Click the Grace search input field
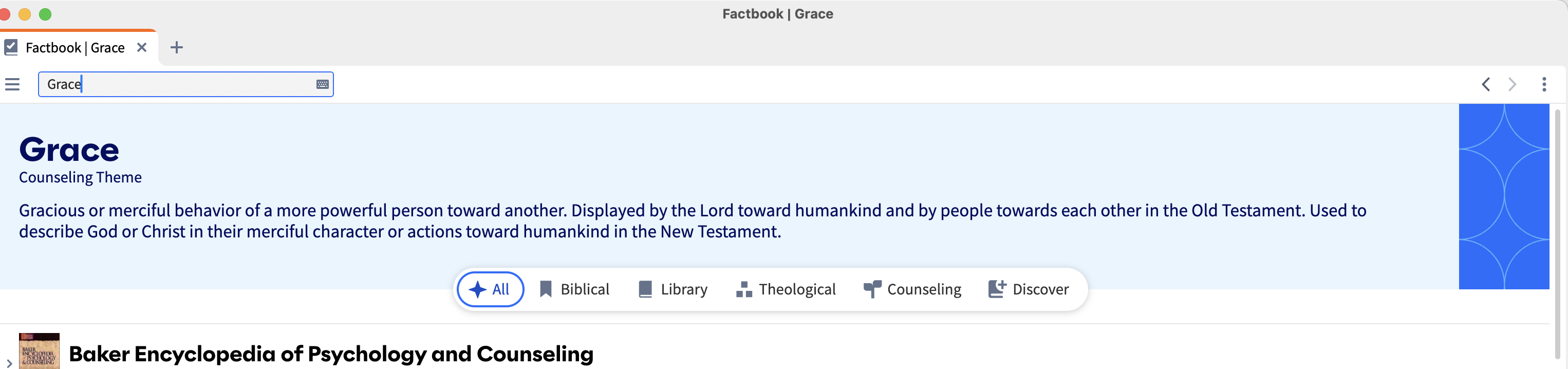 click(x=185, y=84)
